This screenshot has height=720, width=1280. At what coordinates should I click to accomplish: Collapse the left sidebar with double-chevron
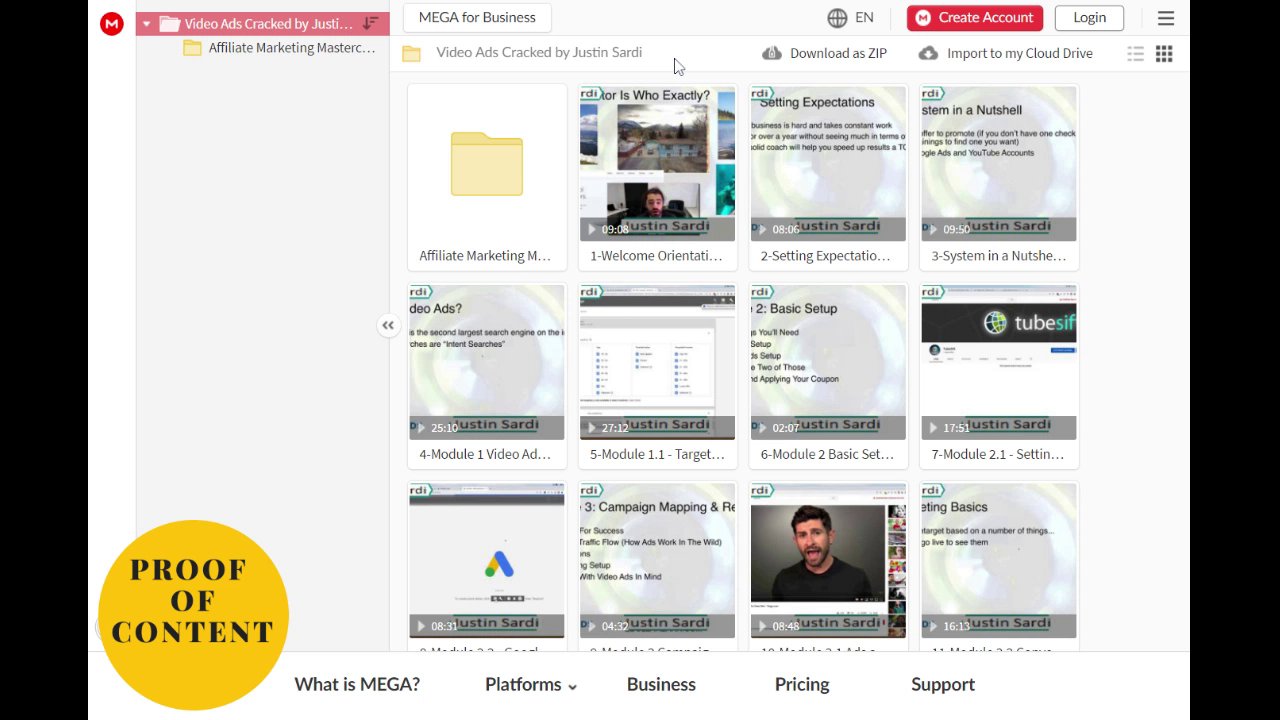click(388, 325)
